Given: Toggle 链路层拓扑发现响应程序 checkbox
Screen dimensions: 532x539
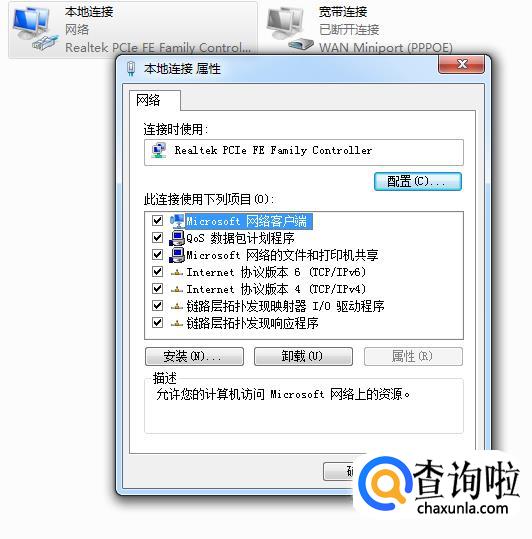Looking at the screenshot, I should point(157,322).
